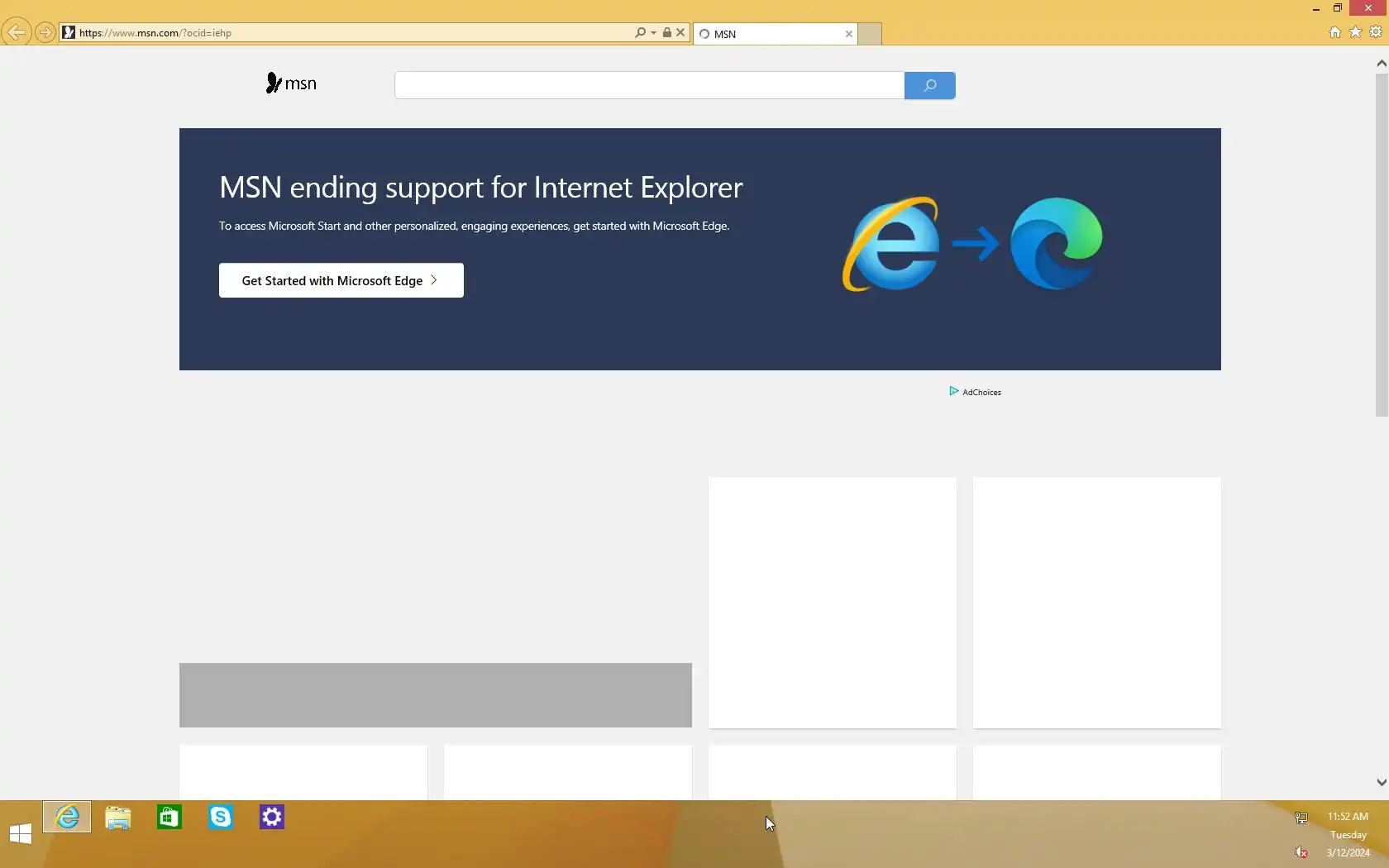Click the scrollbar up arrow
The image size is (1389, 868).
[1381, 63]
